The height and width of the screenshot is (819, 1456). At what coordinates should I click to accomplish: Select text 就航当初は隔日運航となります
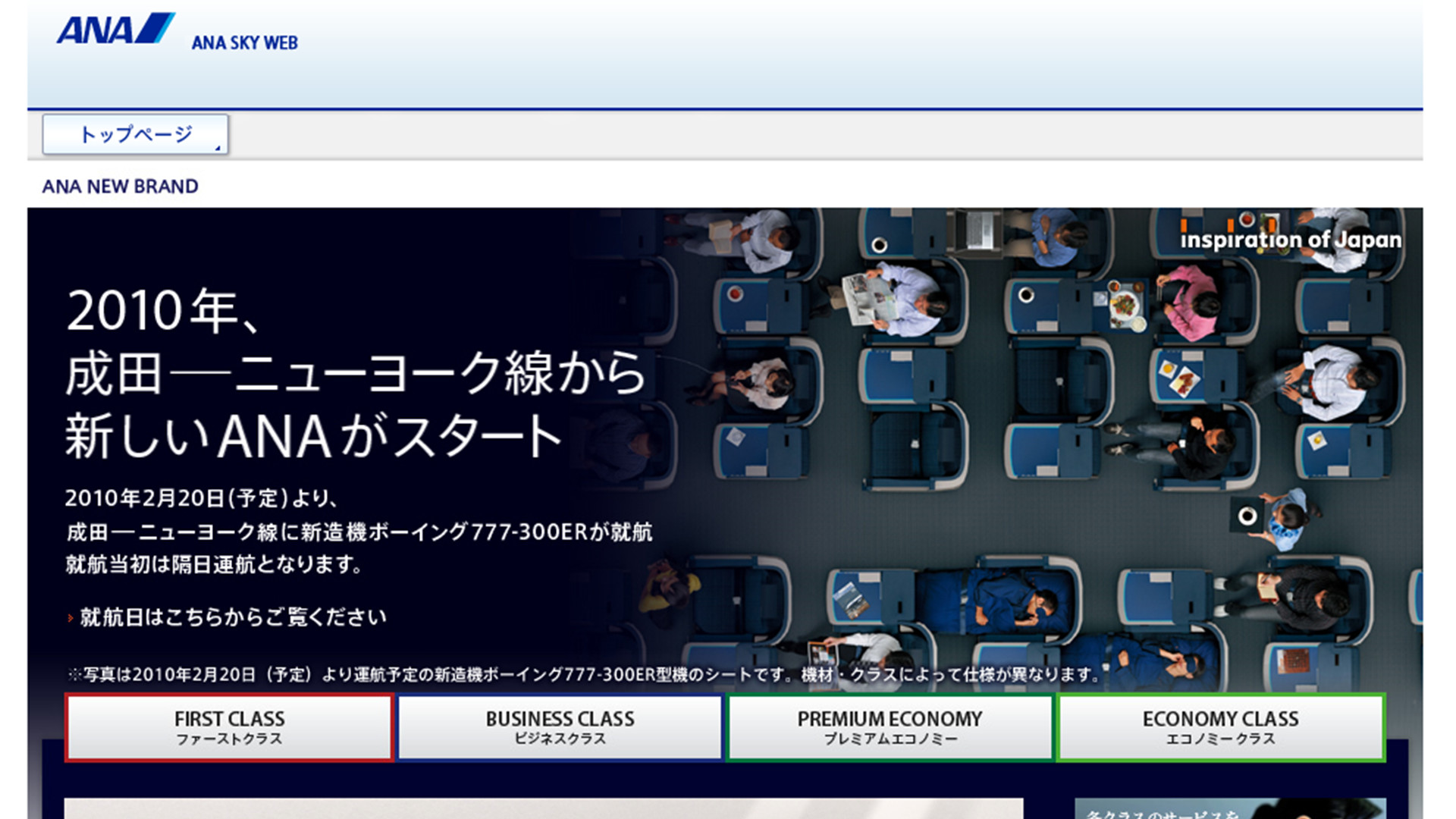[x=214, y=564]
